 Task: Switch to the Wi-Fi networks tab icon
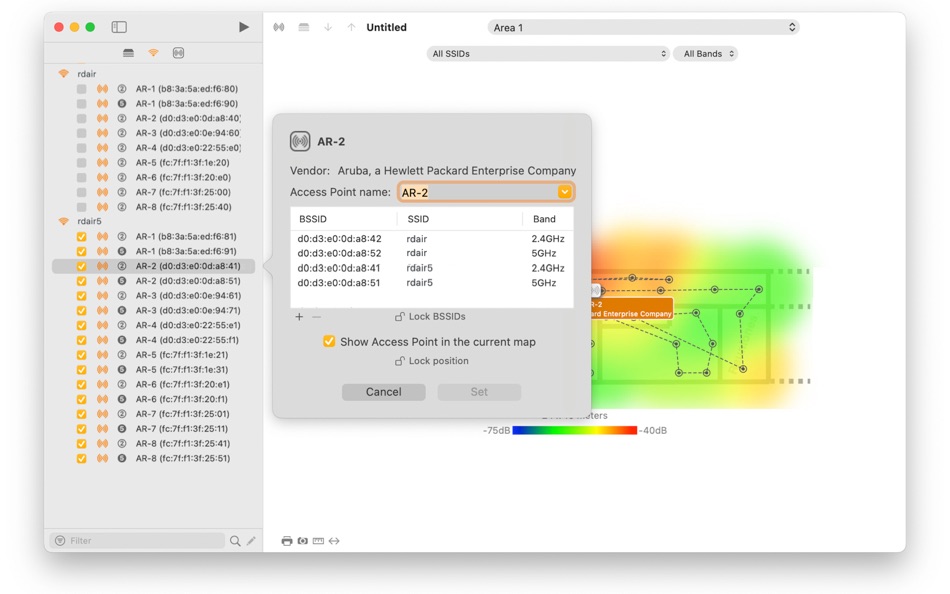coord(153,53)
